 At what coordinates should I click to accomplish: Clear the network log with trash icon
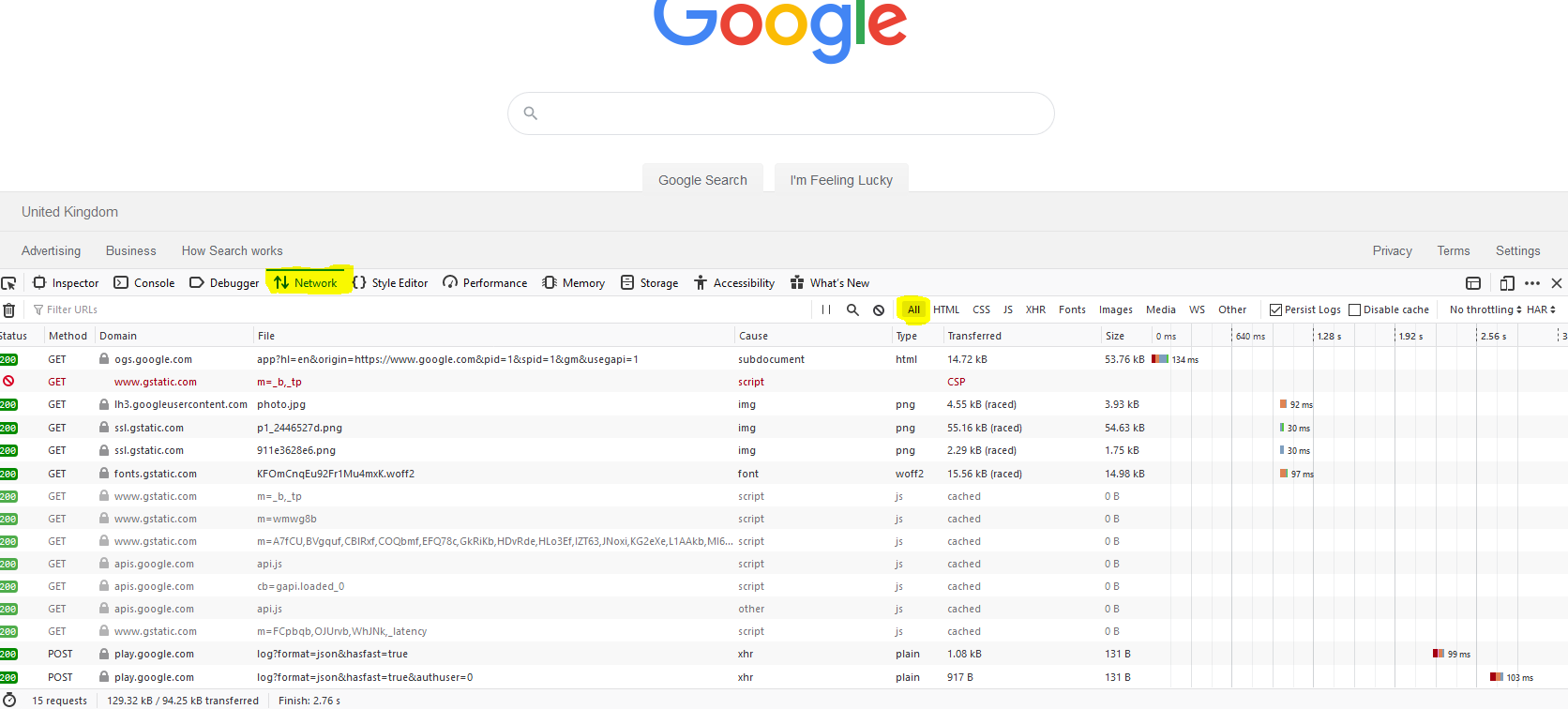[x=9, y=309]
